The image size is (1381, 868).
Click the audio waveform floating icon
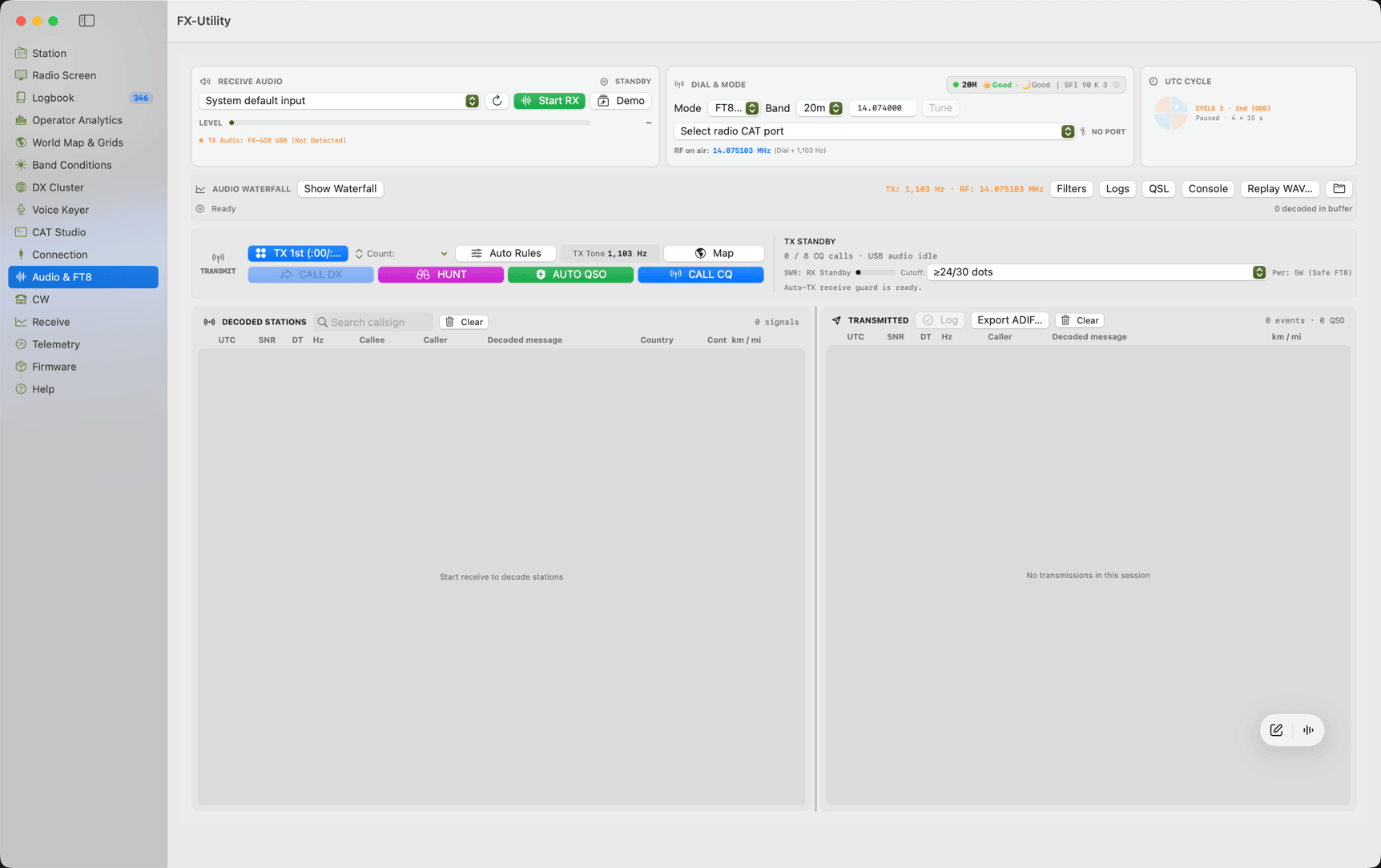pyautogui.click(x=1308, y=730)
